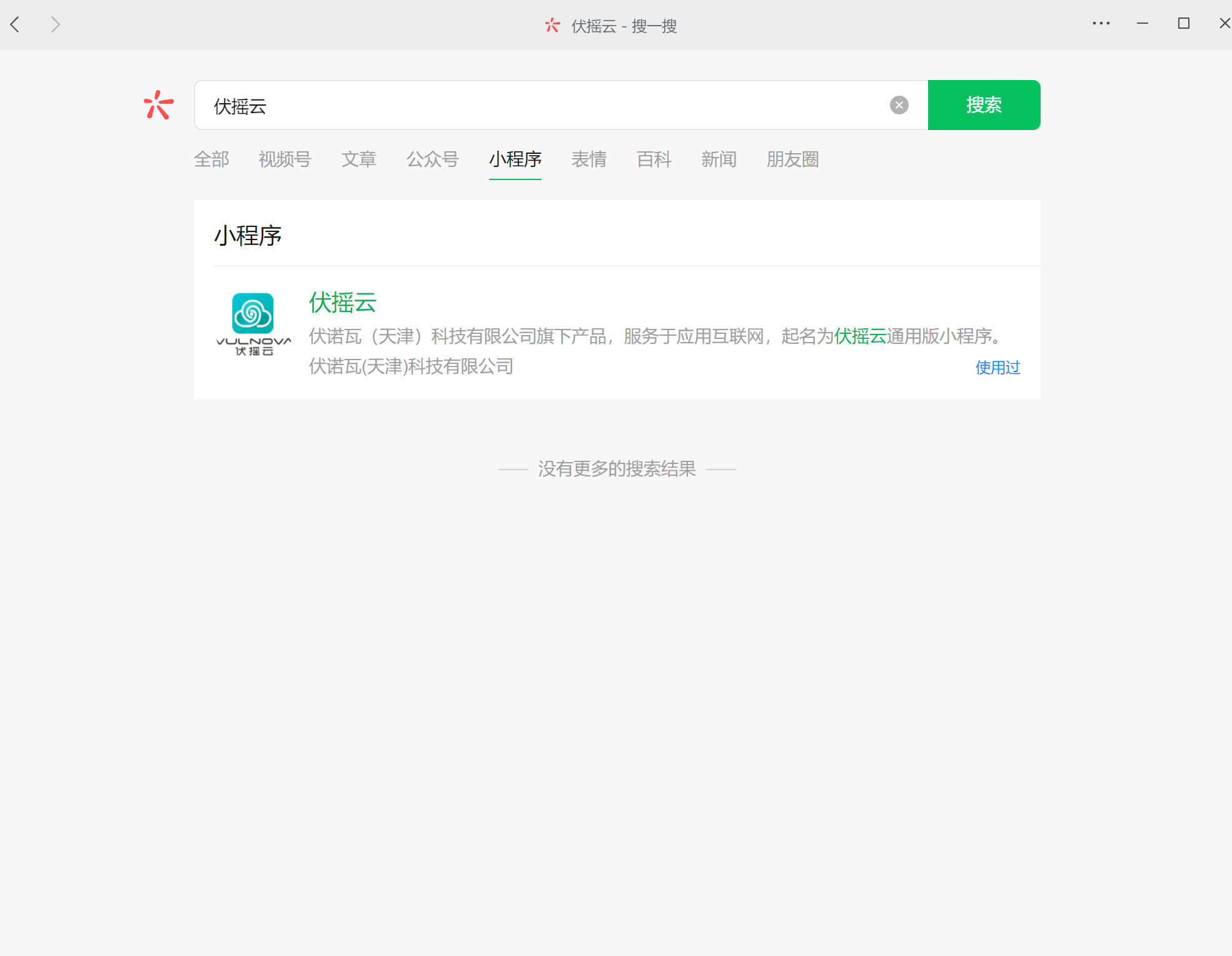The width and height of the screenshot is (1232, 956).
Task: Minimize the search window
Action: [1142, 24]
